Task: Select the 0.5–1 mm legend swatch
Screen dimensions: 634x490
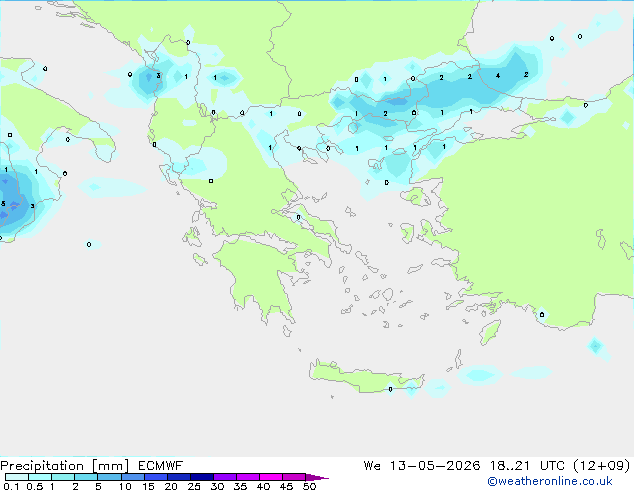Action: (x=40, y=477)
